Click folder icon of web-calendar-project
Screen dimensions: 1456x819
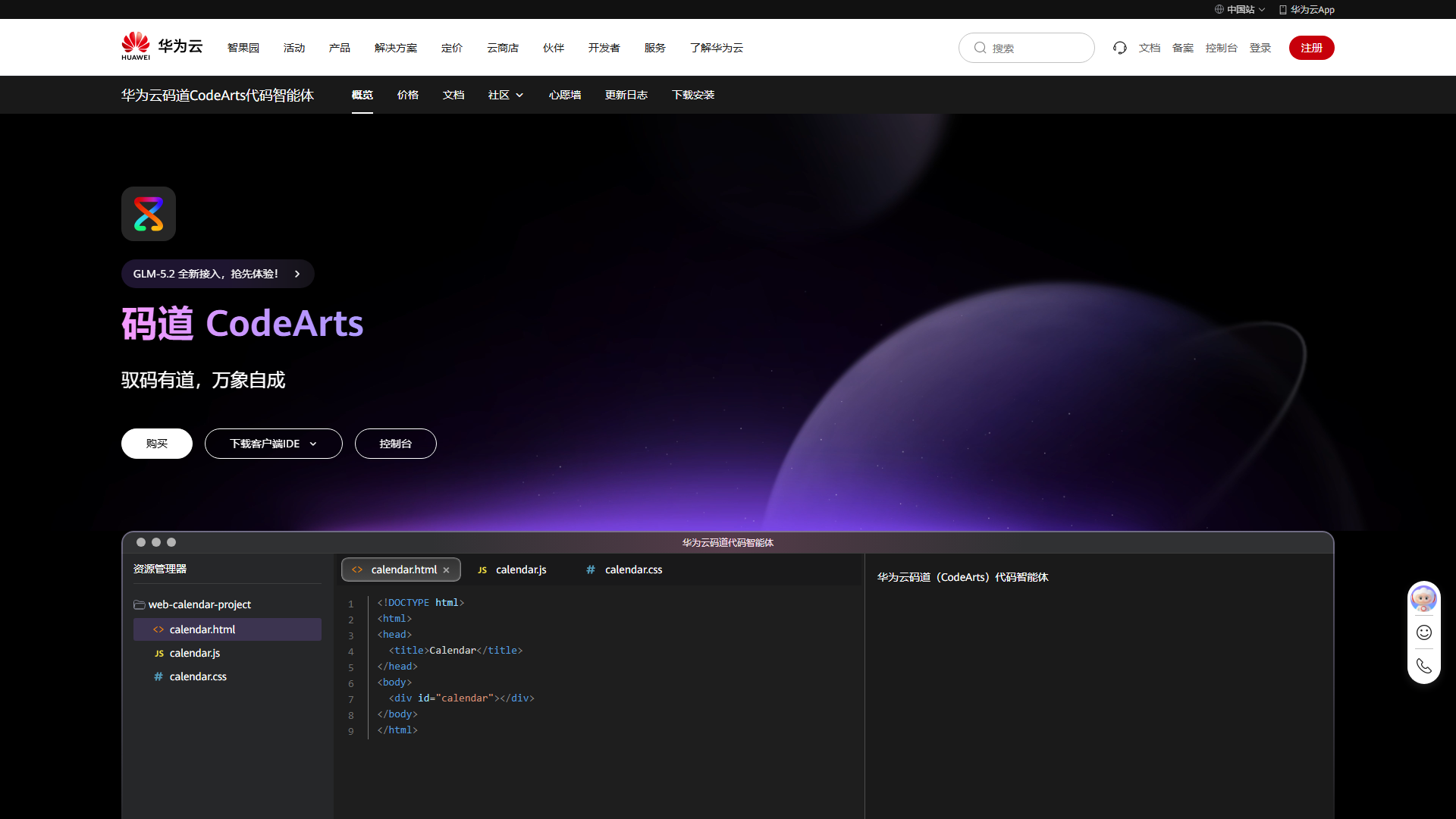point(140,604)
